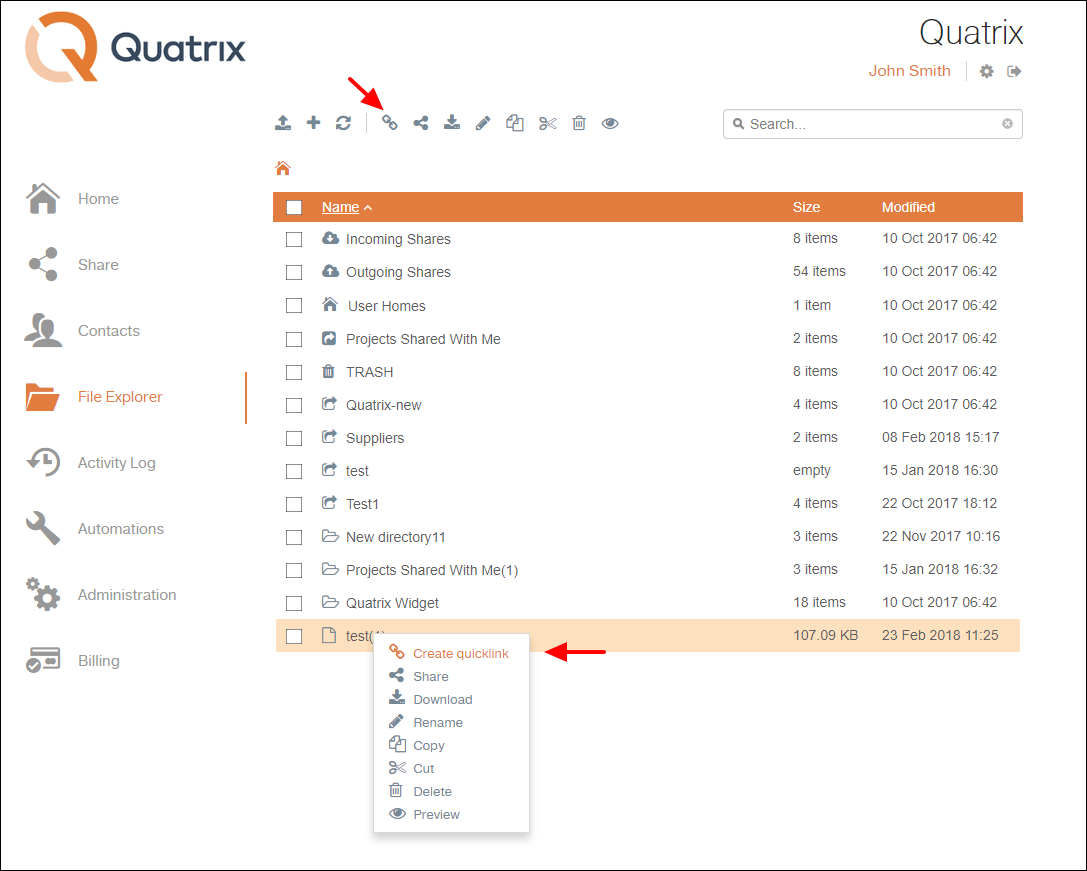Open Automations in the sidebar
Image resolution: width=1087 pixels, height=871 pixels.
coord(95,528)
